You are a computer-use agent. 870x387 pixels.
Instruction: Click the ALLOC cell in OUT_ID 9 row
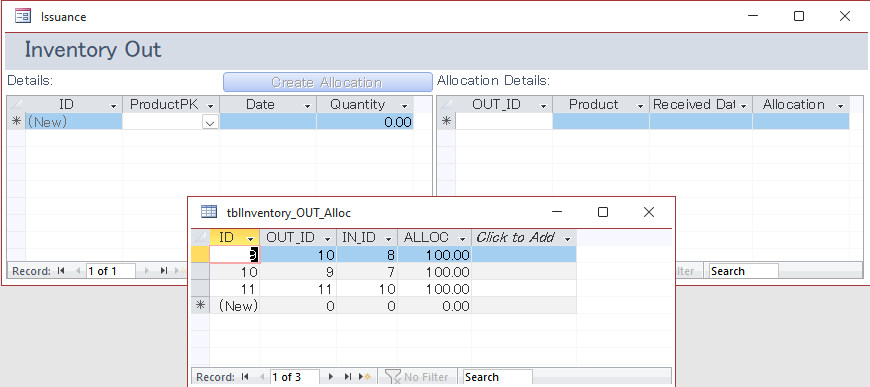point(434,272)
